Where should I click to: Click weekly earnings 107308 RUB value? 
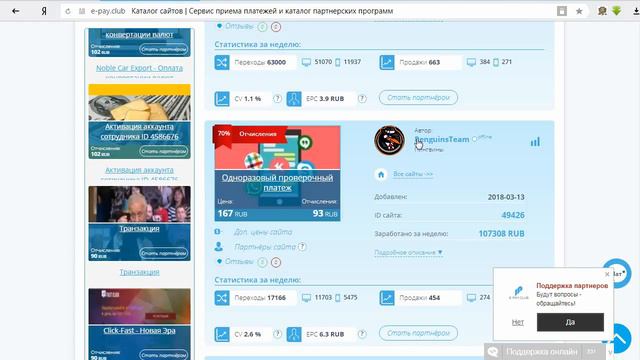(502, 234)
